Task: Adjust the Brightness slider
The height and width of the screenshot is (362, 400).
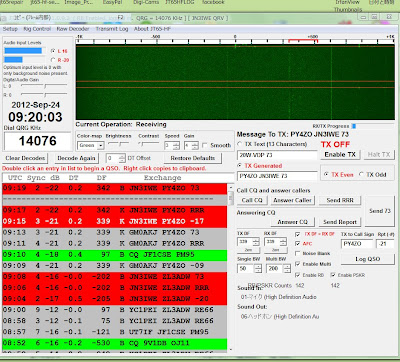Action: pos(119,144)
